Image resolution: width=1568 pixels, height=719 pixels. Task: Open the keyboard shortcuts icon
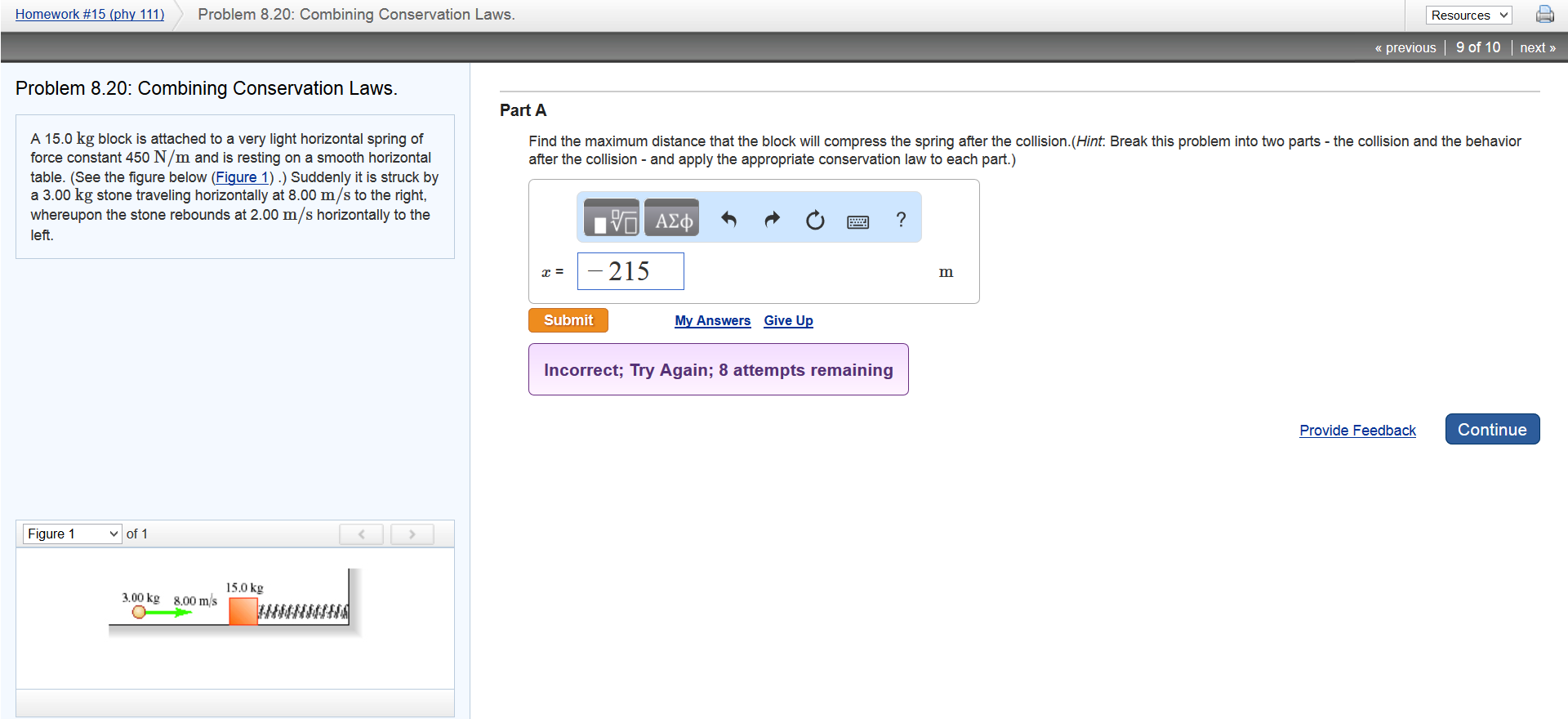(x=857, y=221)
